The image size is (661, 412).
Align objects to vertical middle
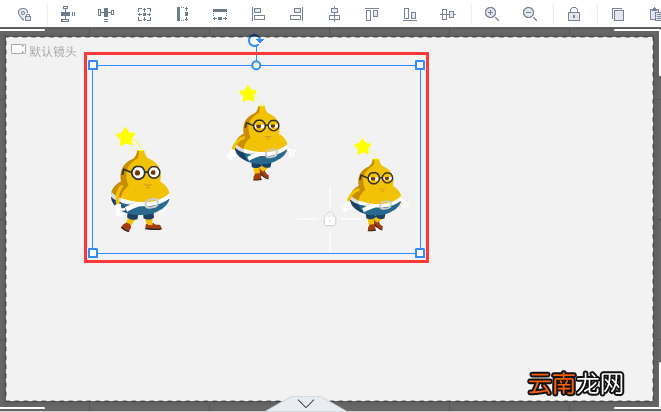pyautogui.click(x=448, y=14)
